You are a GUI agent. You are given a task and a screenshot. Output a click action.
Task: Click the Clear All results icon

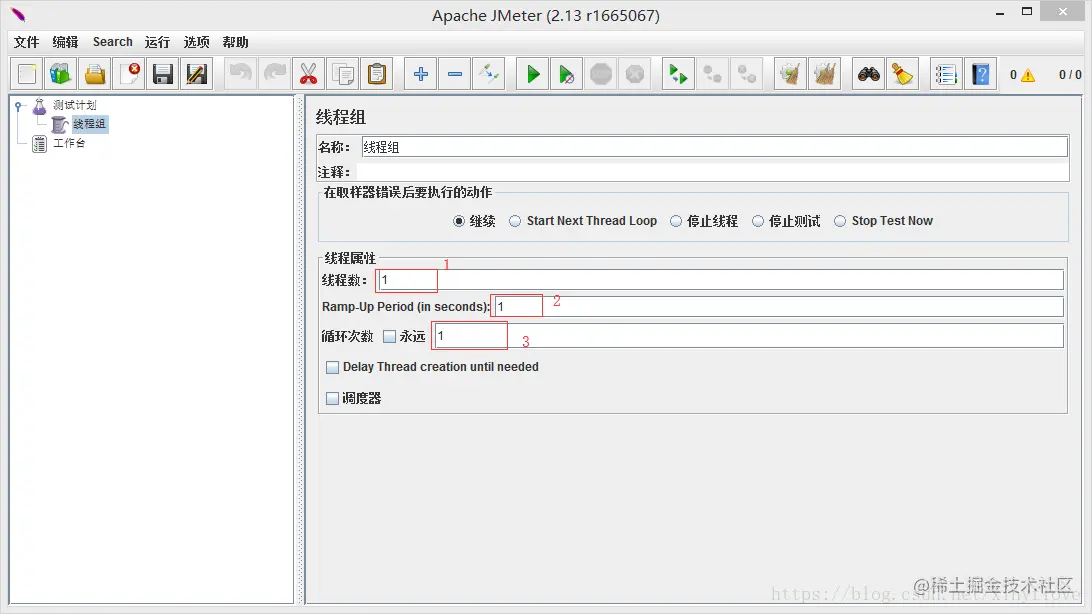pyautogui.click(x=825, y=74)
